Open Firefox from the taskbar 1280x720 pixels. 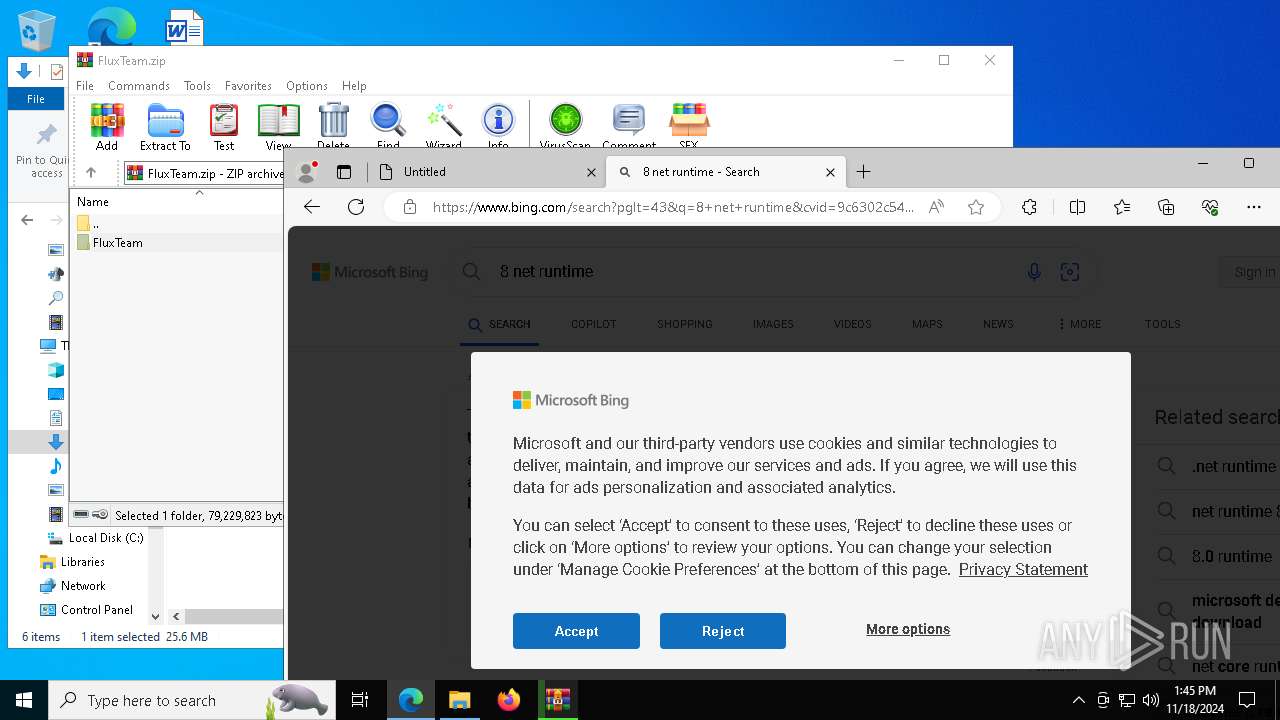(x=509, y=700)
